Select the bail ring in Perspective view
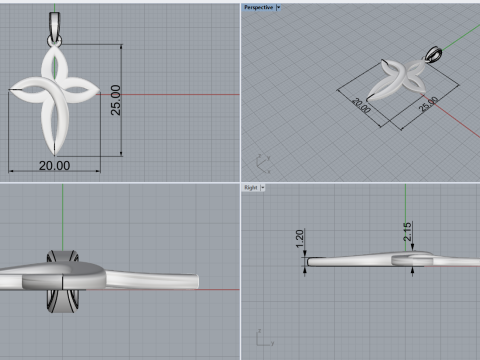 tap(433, 54)
